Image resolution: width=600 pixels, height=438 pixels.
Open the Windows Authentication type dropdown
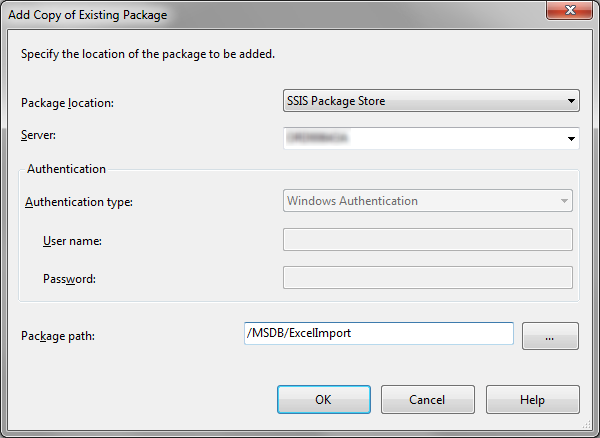click(428, 201)
